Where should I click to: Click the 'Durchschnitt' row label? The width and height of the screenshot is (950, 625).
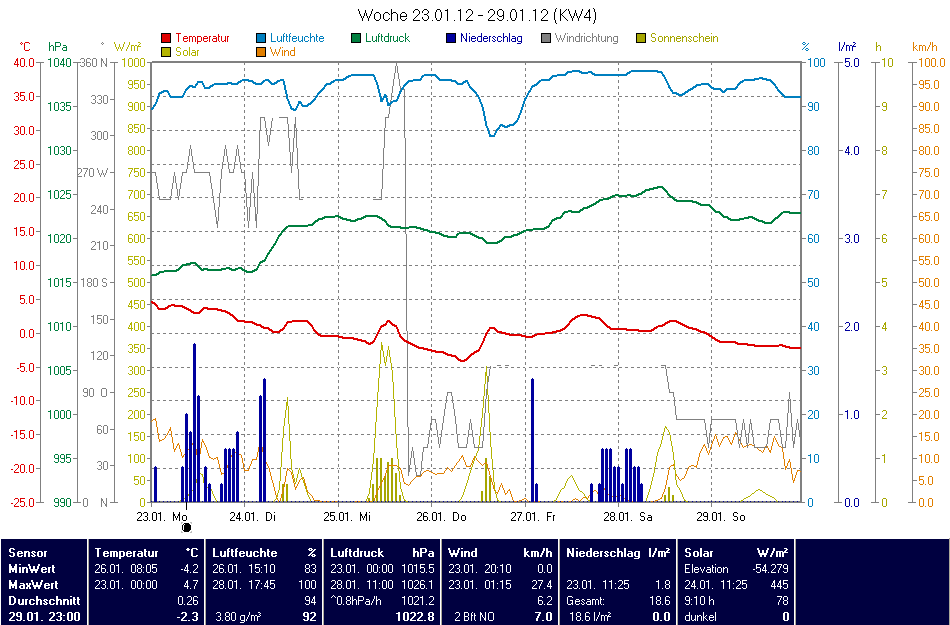click(44, 601)
